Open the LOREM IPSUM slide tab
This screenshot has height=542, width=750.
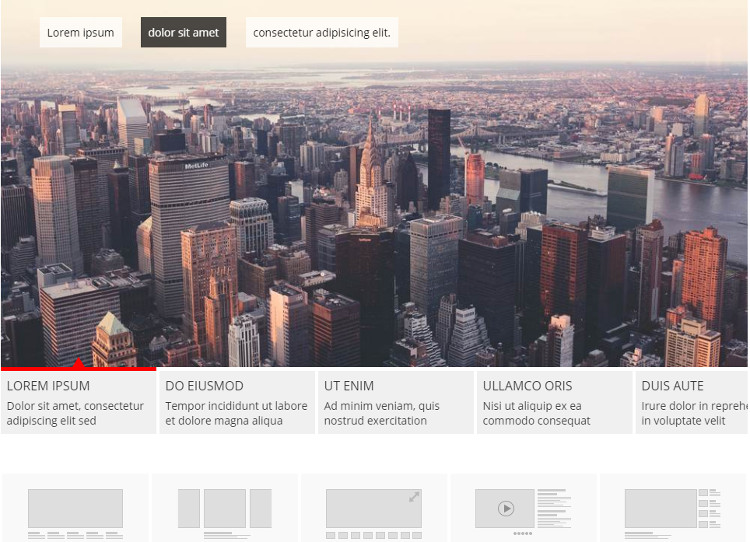coord(78,402)
